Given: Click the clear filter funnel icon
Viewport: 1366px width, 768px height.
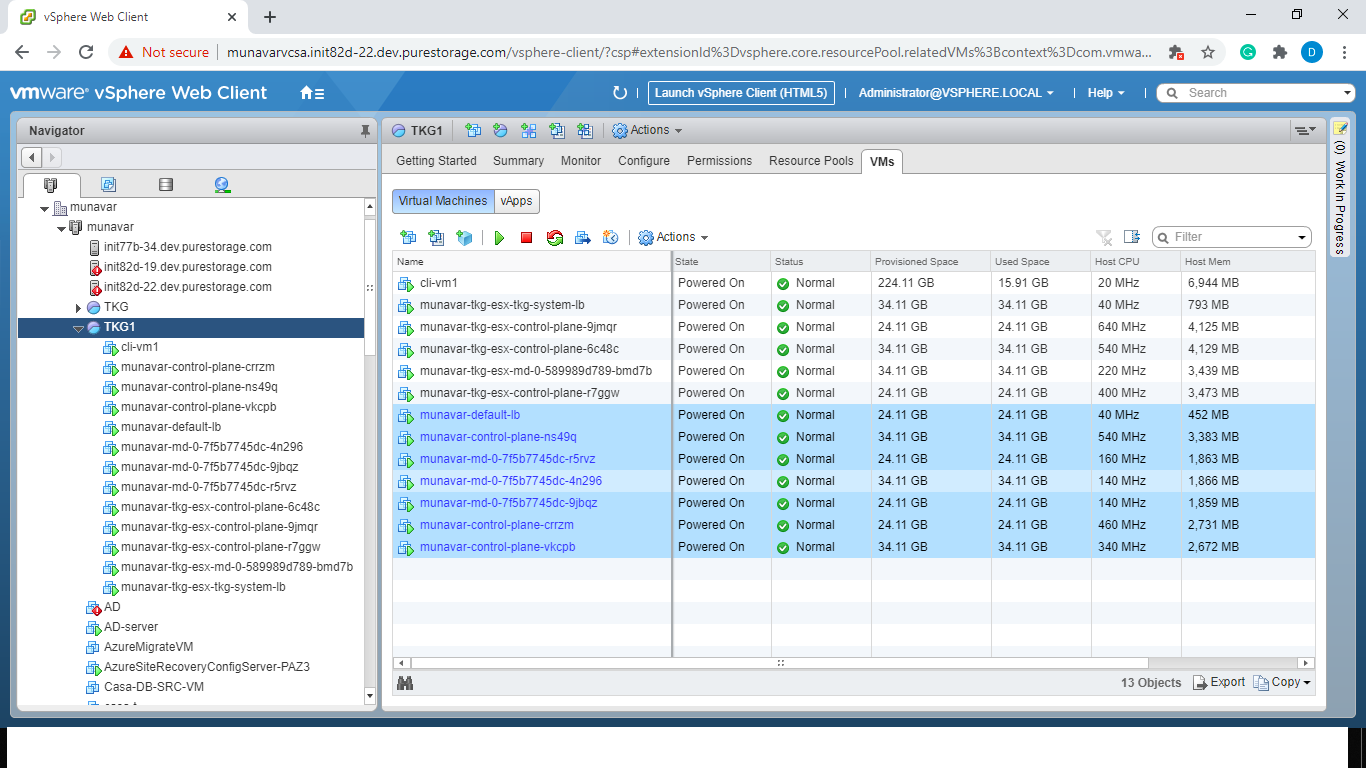Looking at the screenshot, I should (1104, 237).
